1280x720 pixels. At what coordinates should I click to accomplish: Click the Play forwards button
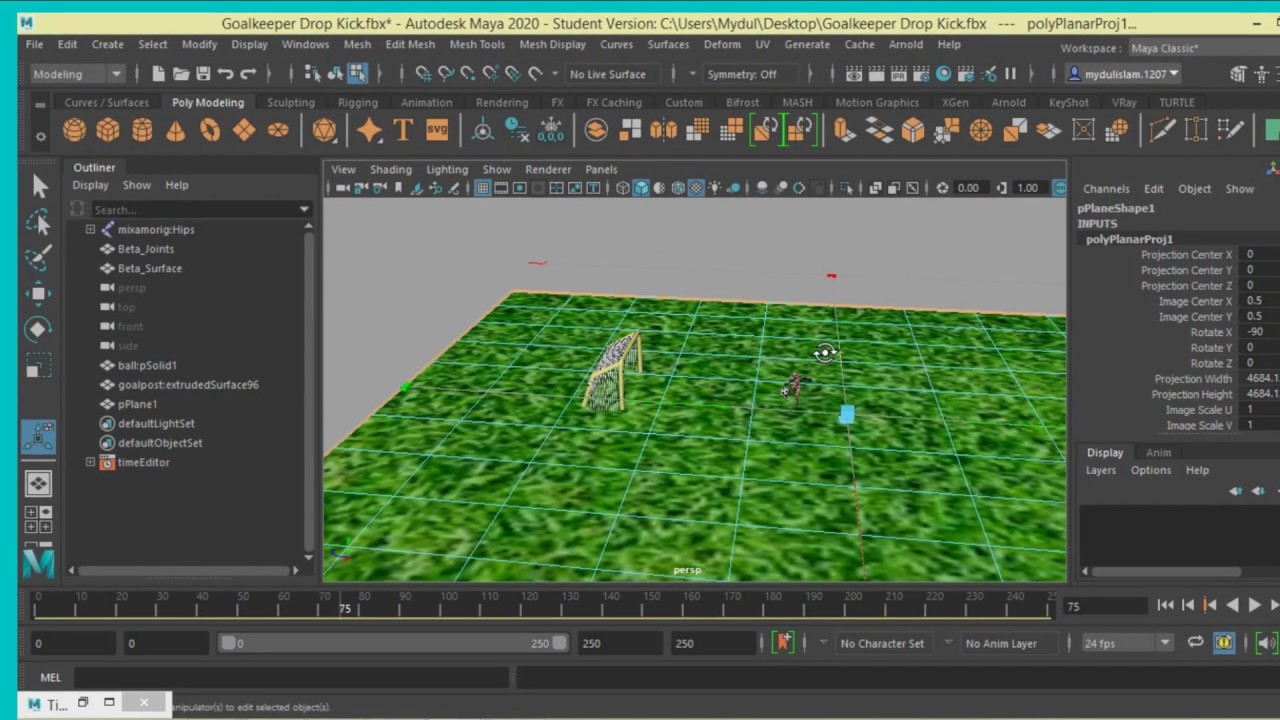point(1255,605)
